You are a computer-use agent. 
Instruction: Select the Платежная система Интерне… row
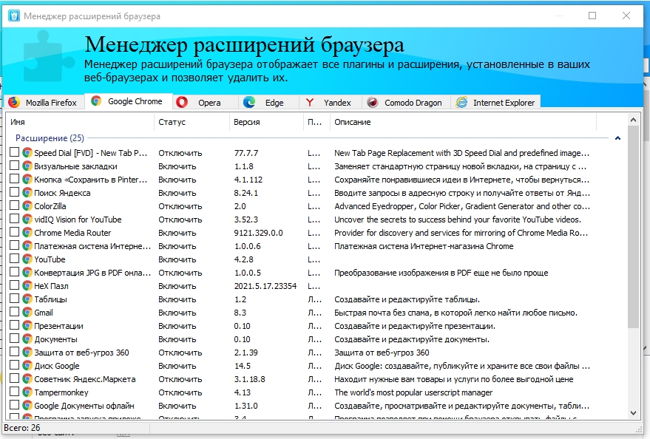click(298, 246)
